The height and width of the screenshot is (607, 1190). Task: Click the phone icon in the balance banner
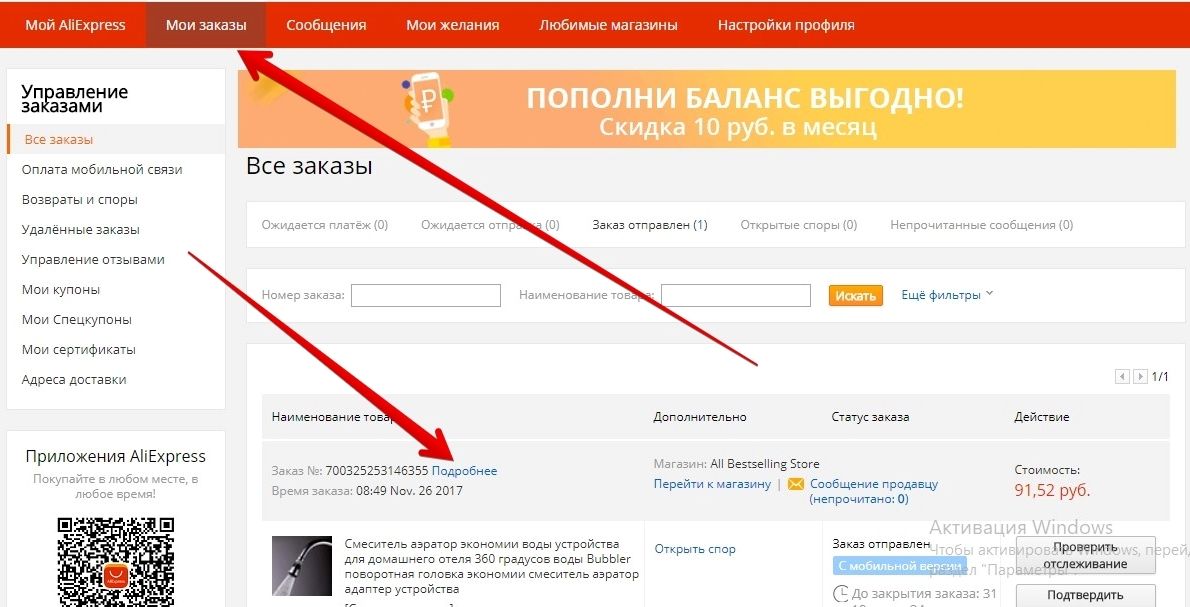[426, 108]
